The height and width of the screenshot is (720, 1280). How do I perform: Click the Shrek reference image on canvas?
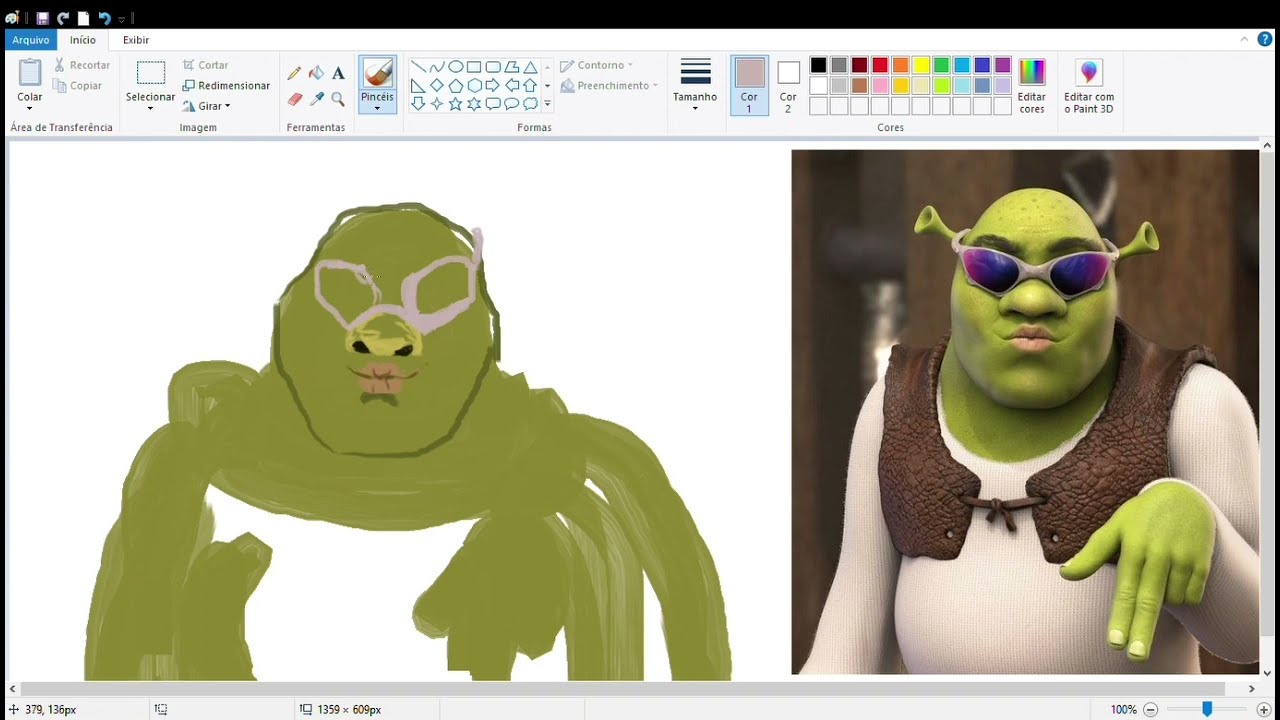pyautogui.click(x=1025, y=412)
